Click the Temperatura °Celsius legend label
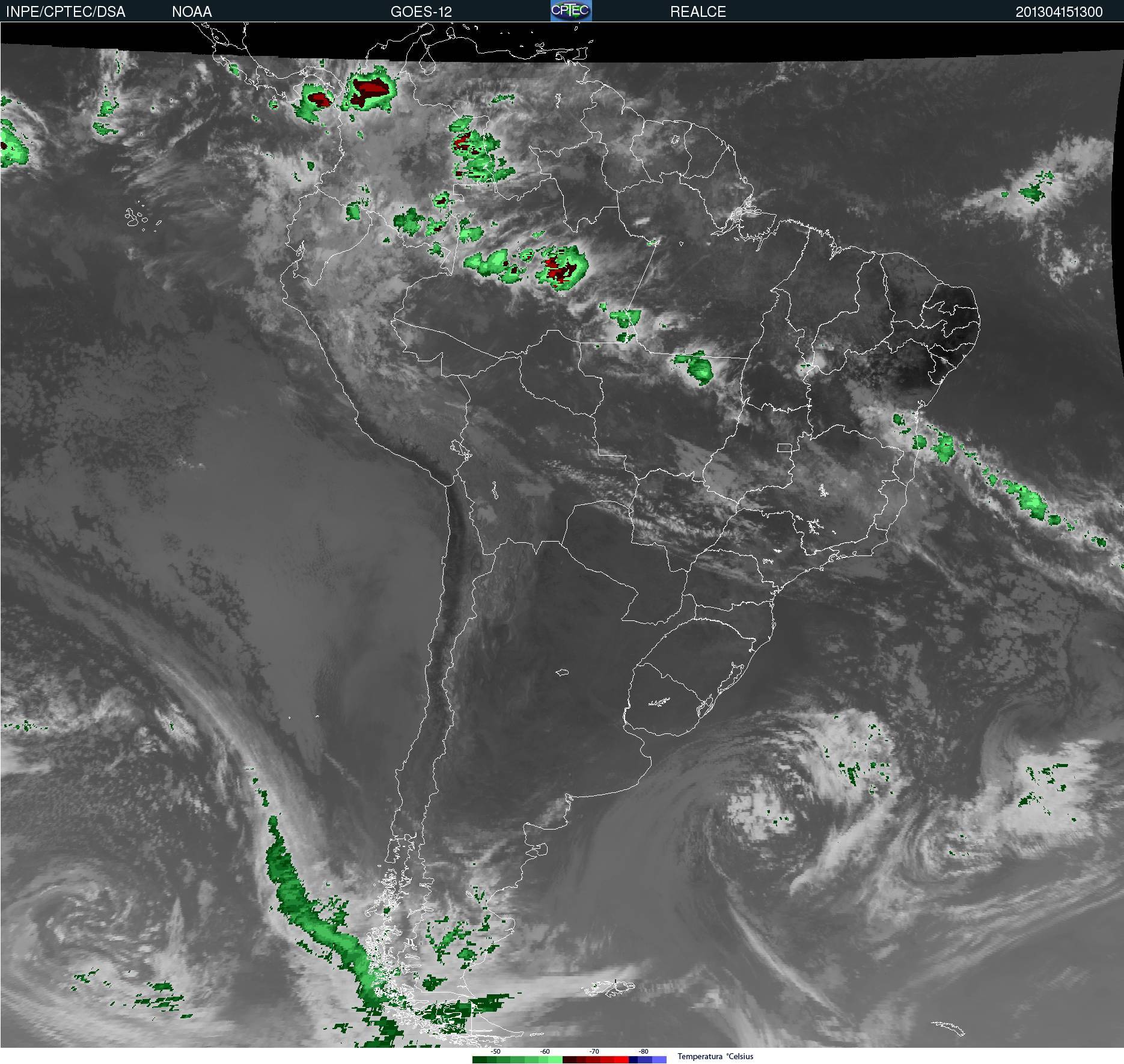1124x1064 pixels. (715, 1056)
